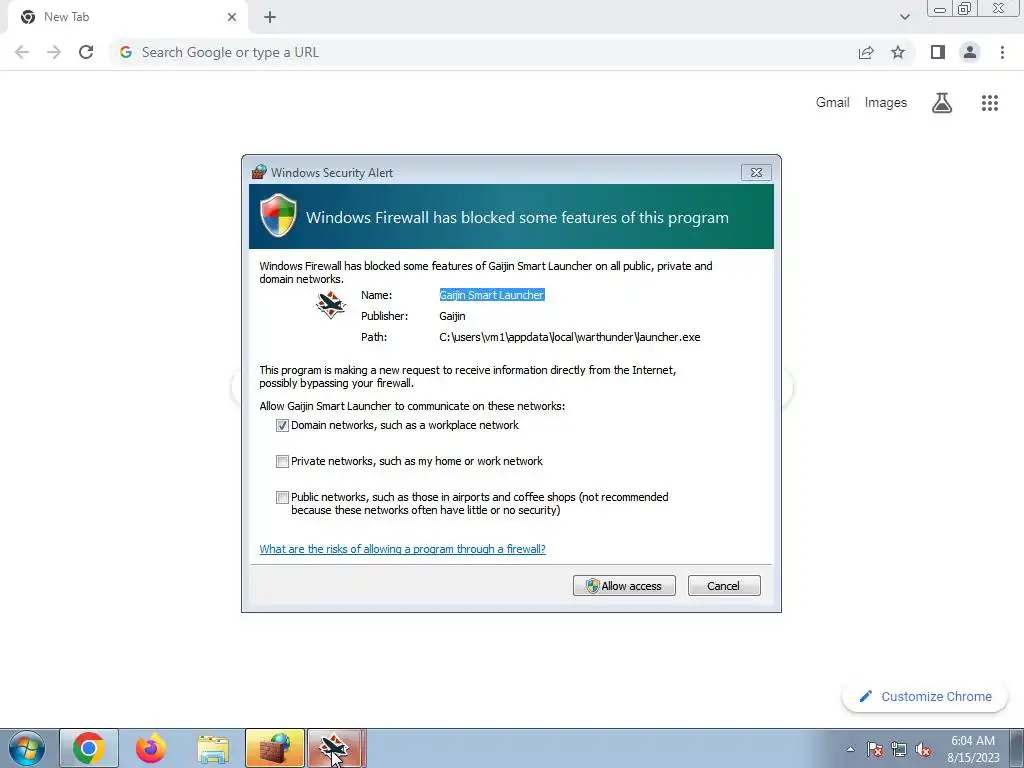This screenshot has height=768, width=1024.
Task: Open Google Images link
Action: [x=886, y=103]
